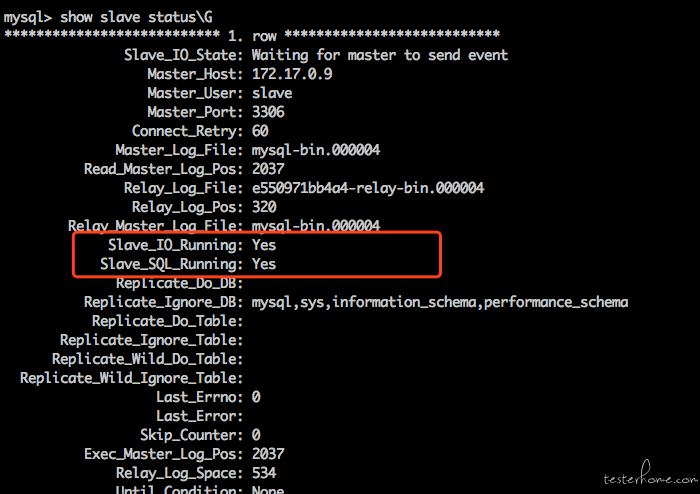
Task: Click the Relay_Log_Space value 534
Action: coord(264,473)
